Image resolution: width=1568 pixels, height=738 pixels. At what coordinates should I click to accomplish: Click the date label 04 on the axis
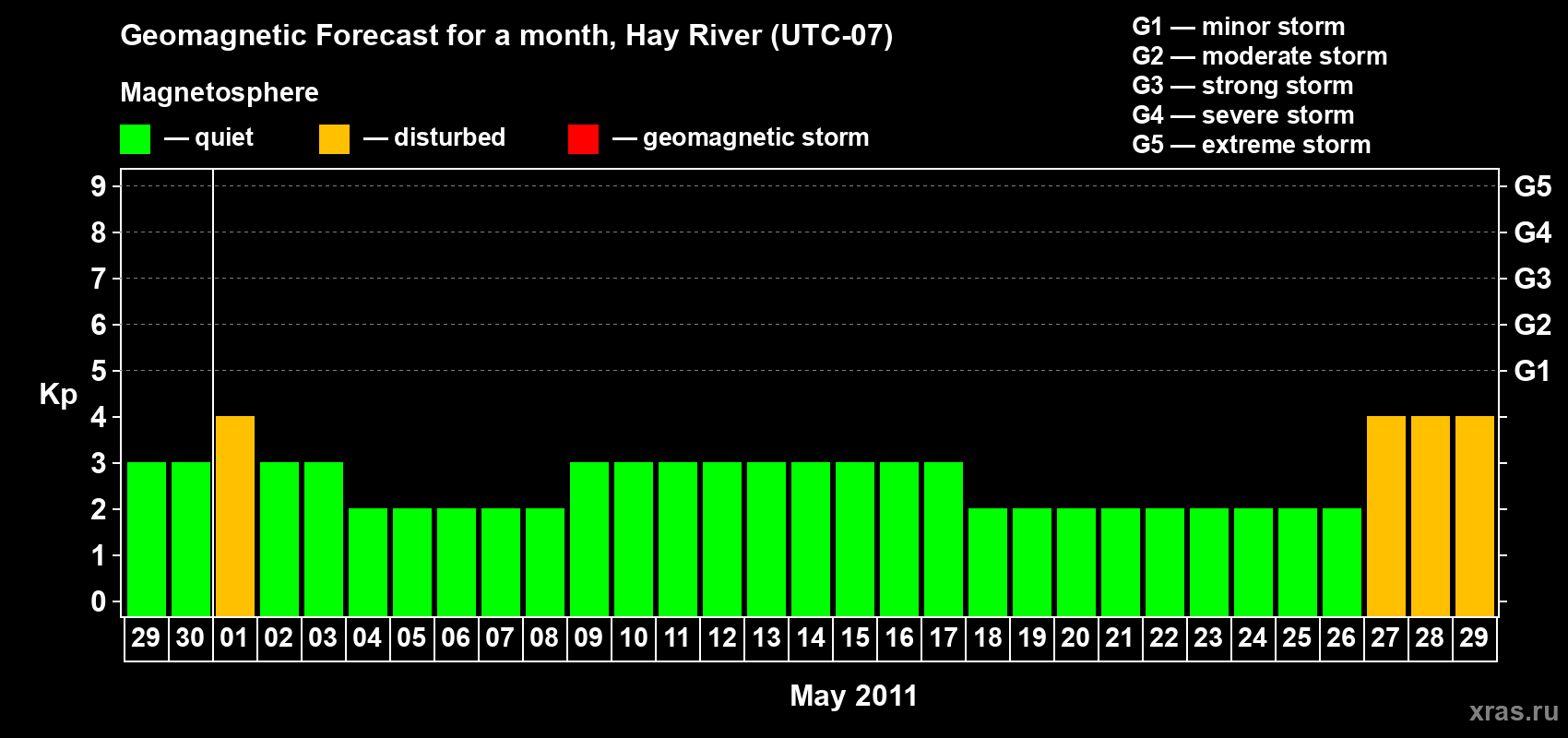click(367, 637)
